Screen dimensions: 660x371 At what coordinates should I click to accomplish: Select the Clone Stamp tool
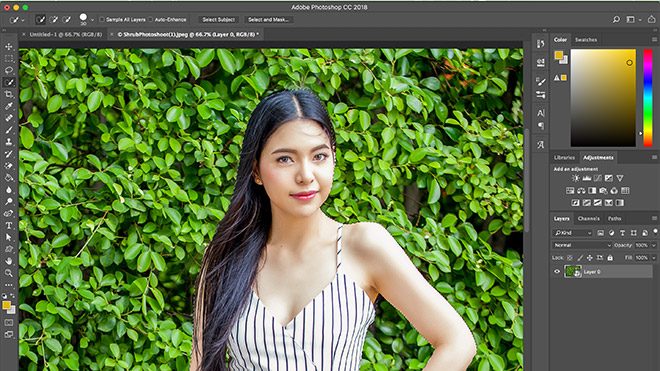(9, 142)
